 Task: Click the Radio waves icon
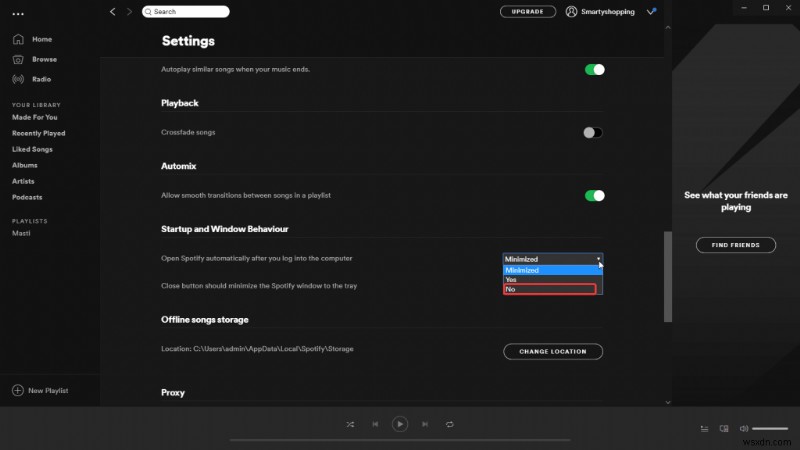click(x=18, y=79)
